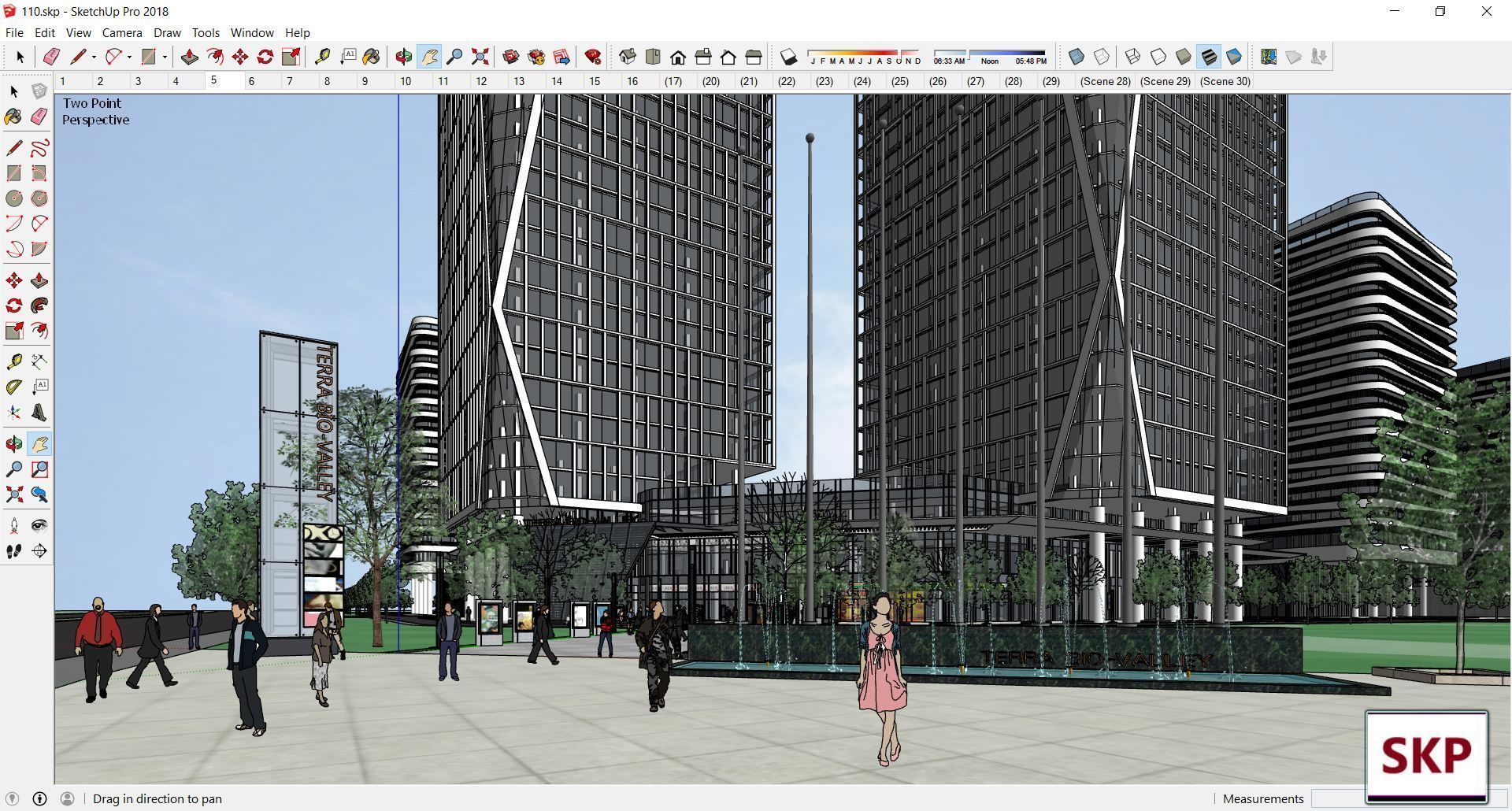Screen dimensions: 1512x811
Task: Switch to Iso view icon
Action: coord(628,57)
